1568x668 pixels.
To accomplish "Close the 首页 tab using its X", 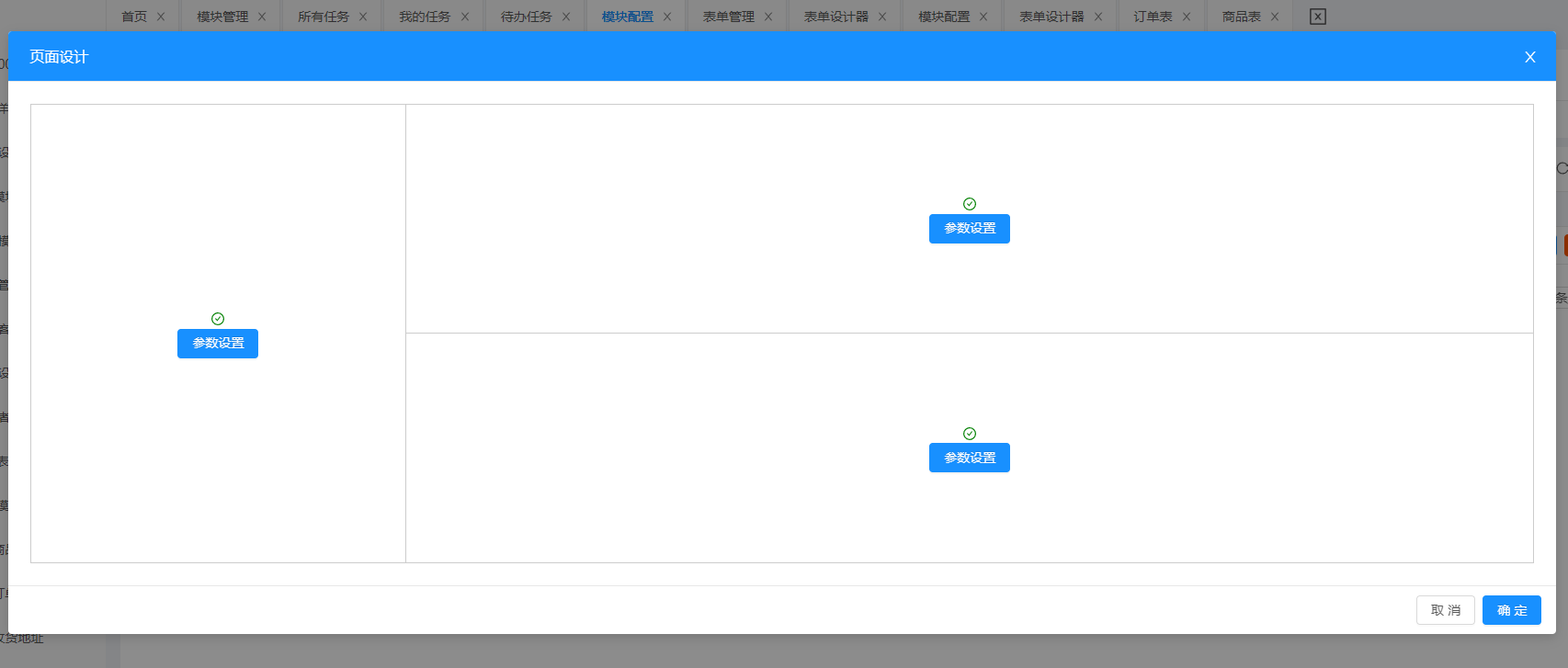I will pyautogui.click(x=161, y=17).
